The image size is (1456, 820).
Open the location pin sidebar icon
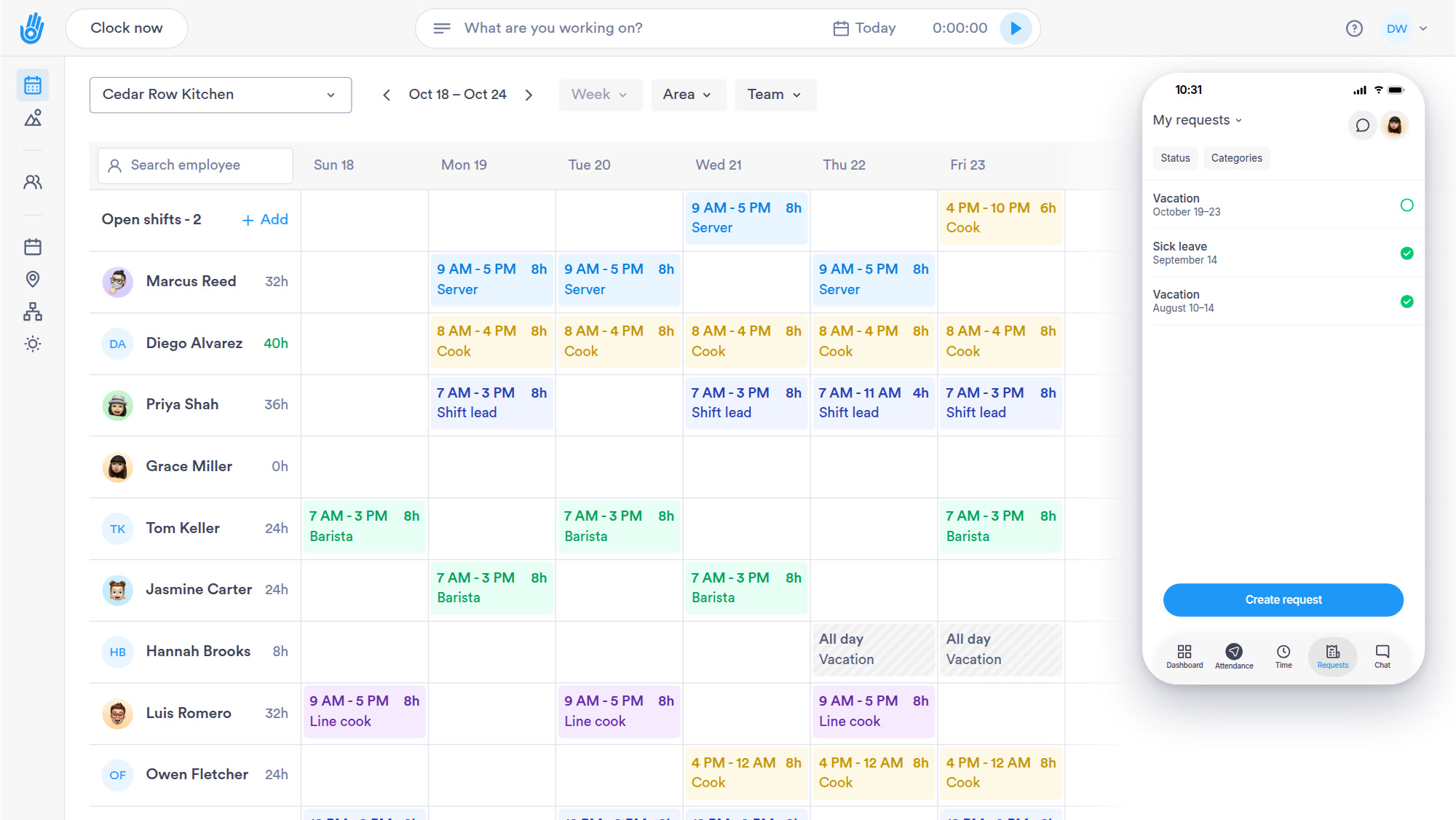tap(33, 279)
